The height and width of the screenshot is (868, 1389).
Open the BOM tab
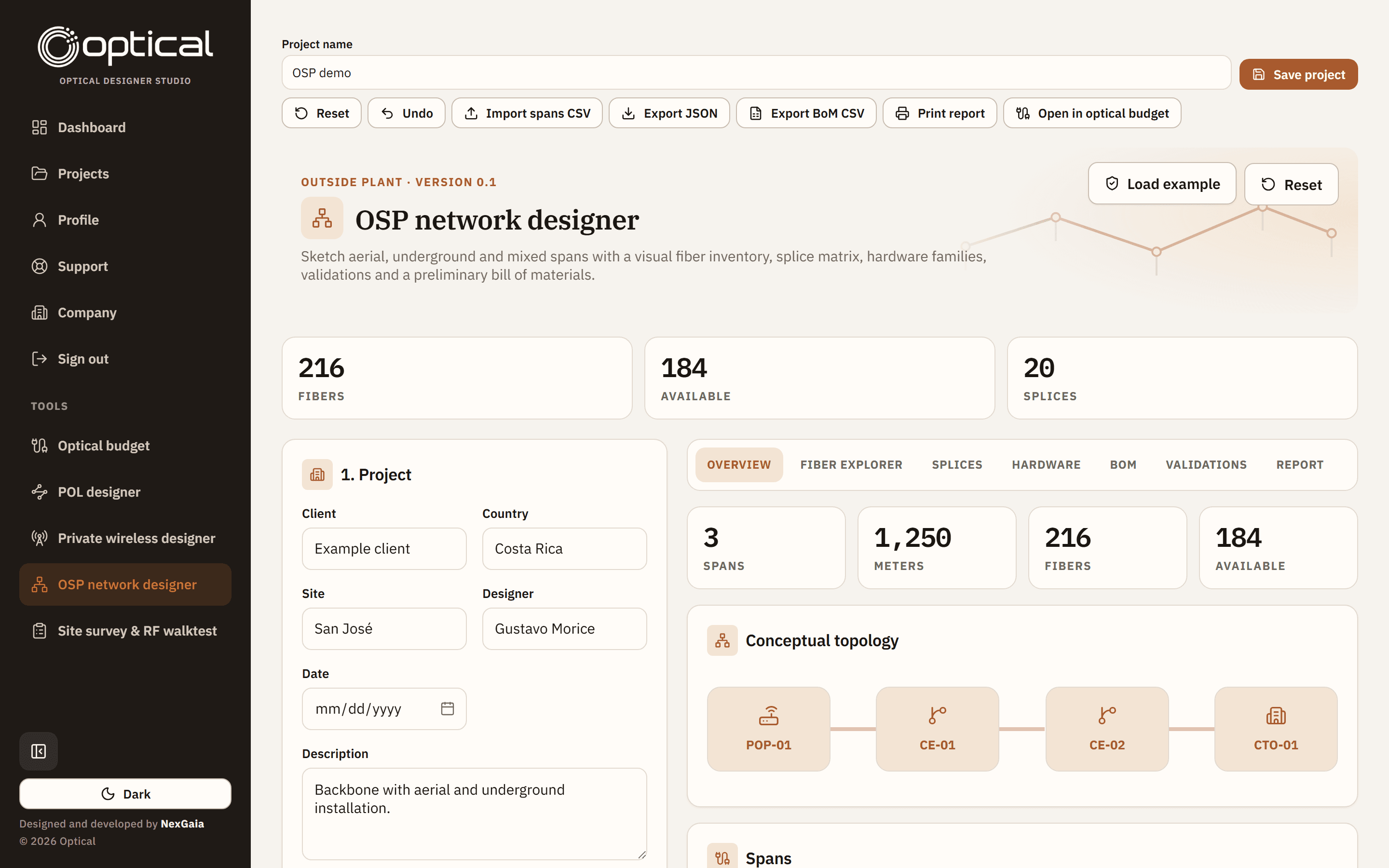(1123, 464)
